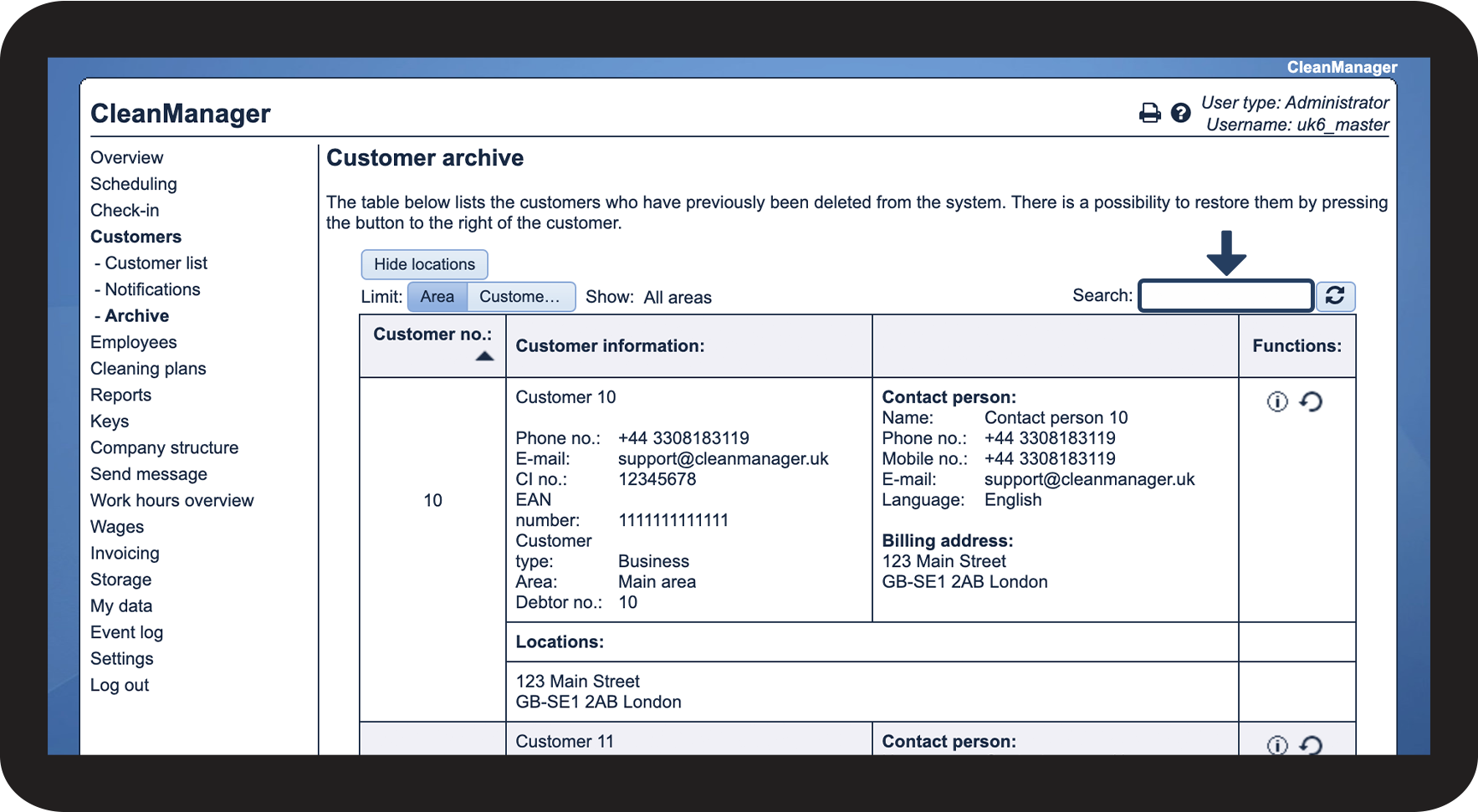1478x812 pixels.
Task: Open Work hours overview
Action: [x=172, y=501]
